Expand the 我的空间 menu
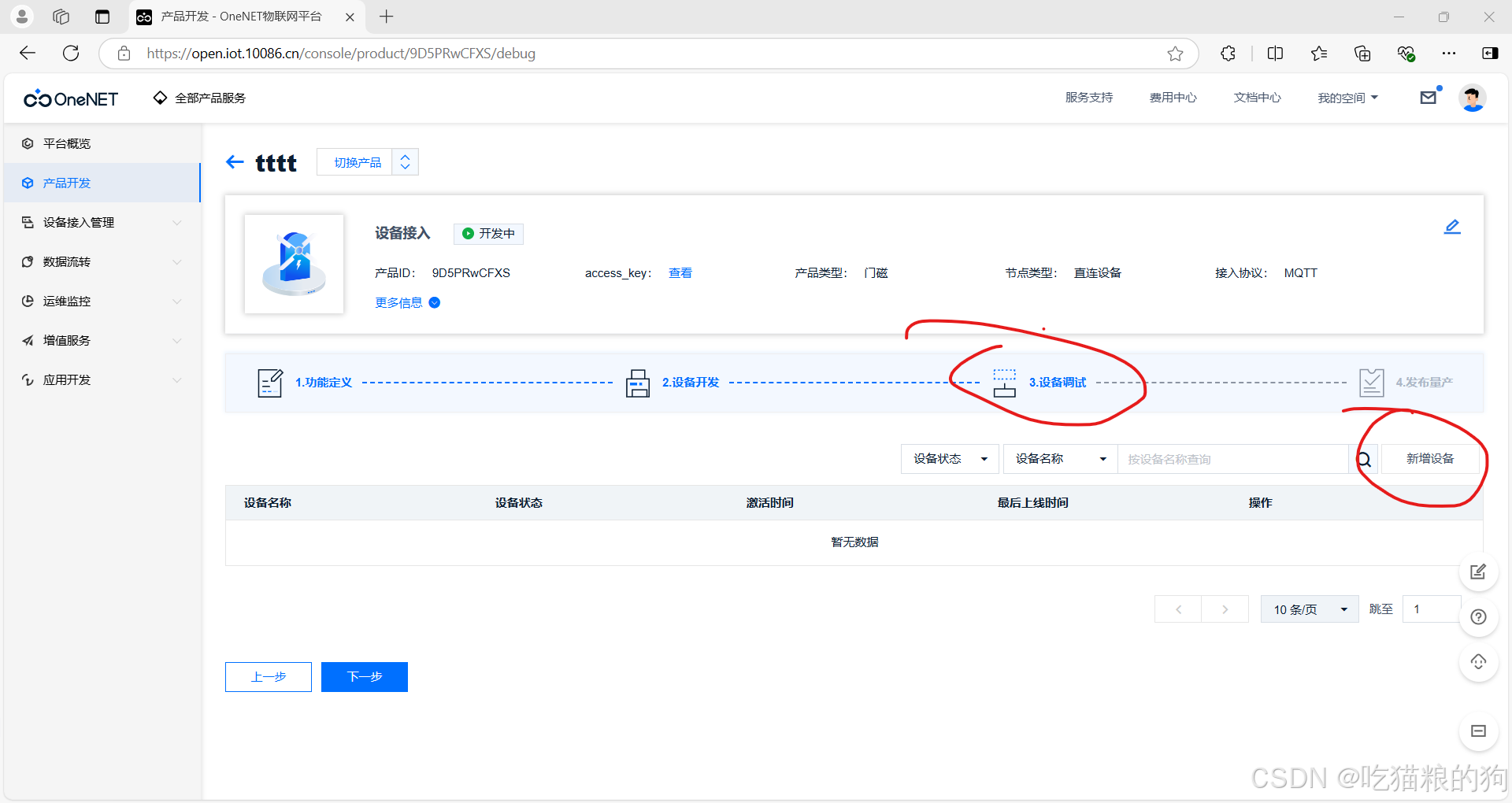The image size is (1512, 803). pyautogui.click(x=1347, y=98)
